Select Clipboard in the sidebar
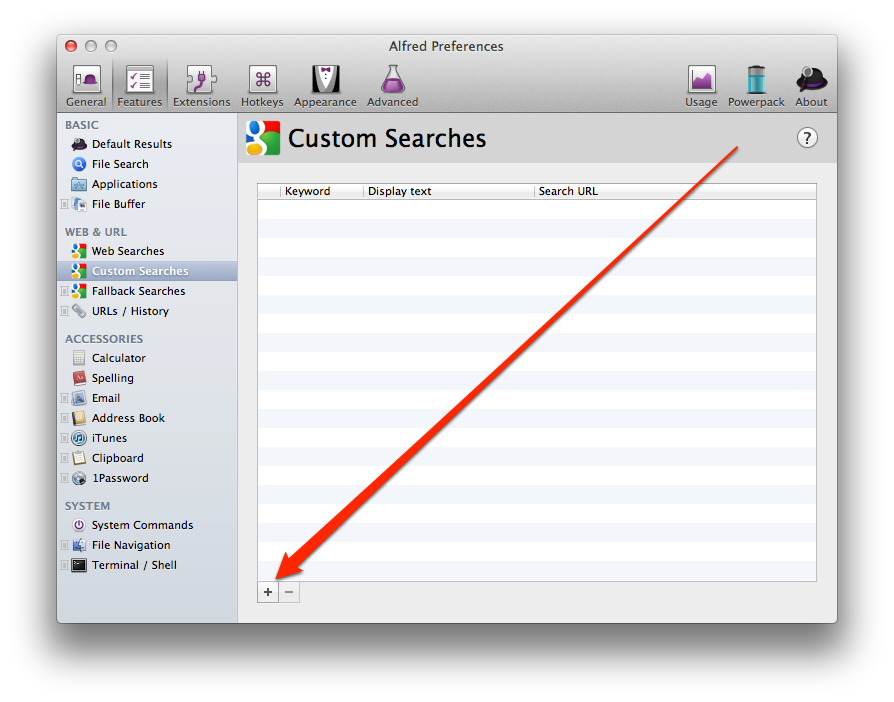 [x=147, y=458]
